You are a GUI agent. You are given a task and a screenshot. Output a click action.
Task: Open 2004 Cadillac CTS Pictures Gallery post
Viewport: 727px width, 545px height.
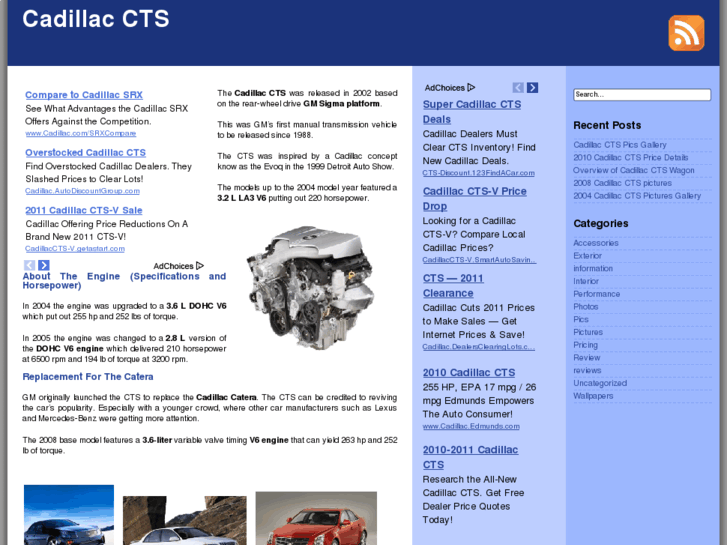[637, 196]
